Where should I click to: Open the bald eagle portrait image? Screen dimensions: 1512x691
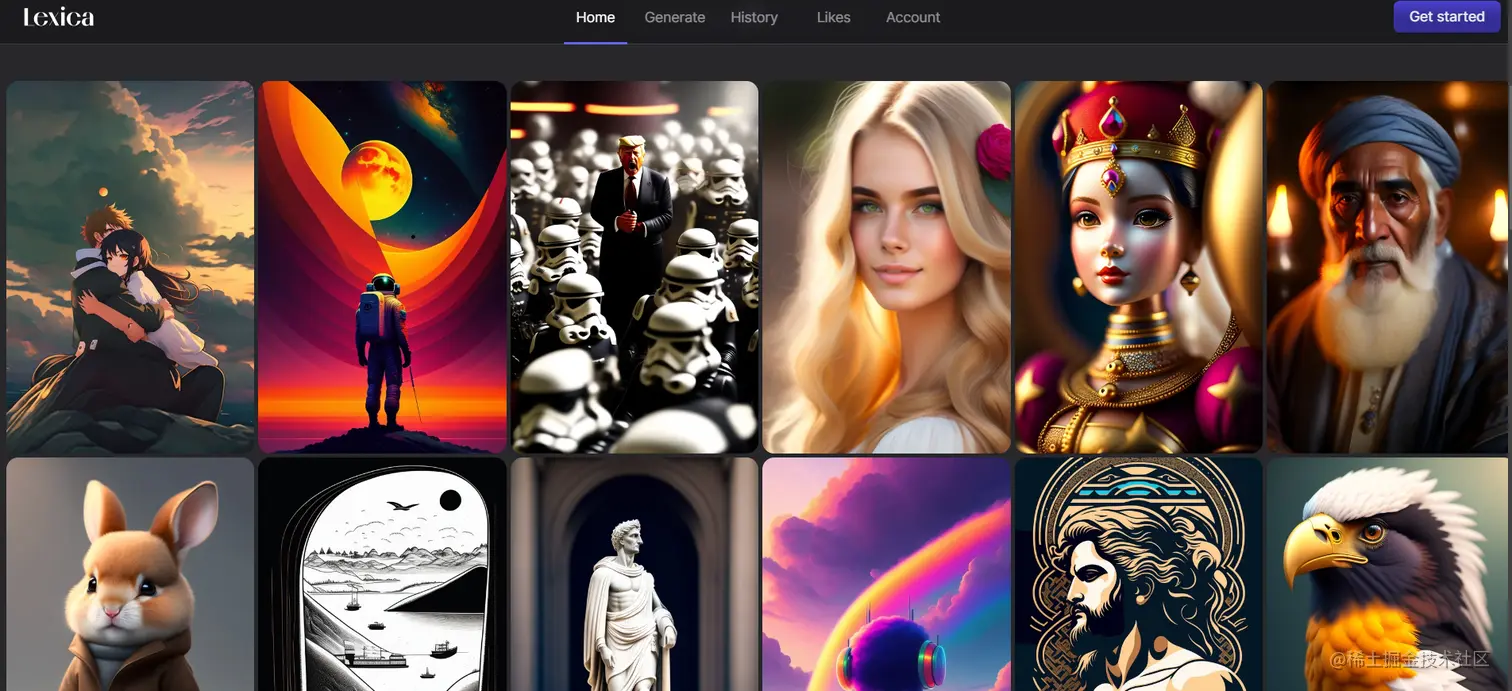pyautogui.click(x=1389, y=574)
